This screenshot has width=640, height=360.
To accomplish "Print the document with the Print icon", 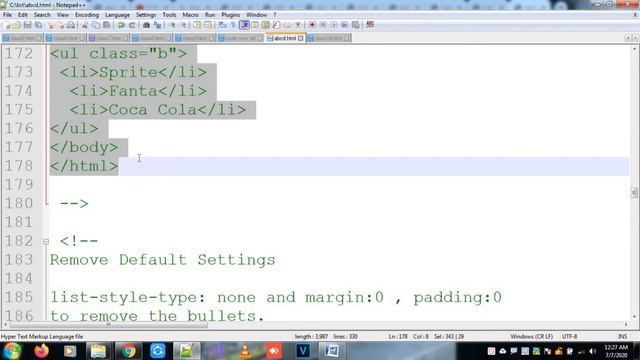I will (71, 25).
